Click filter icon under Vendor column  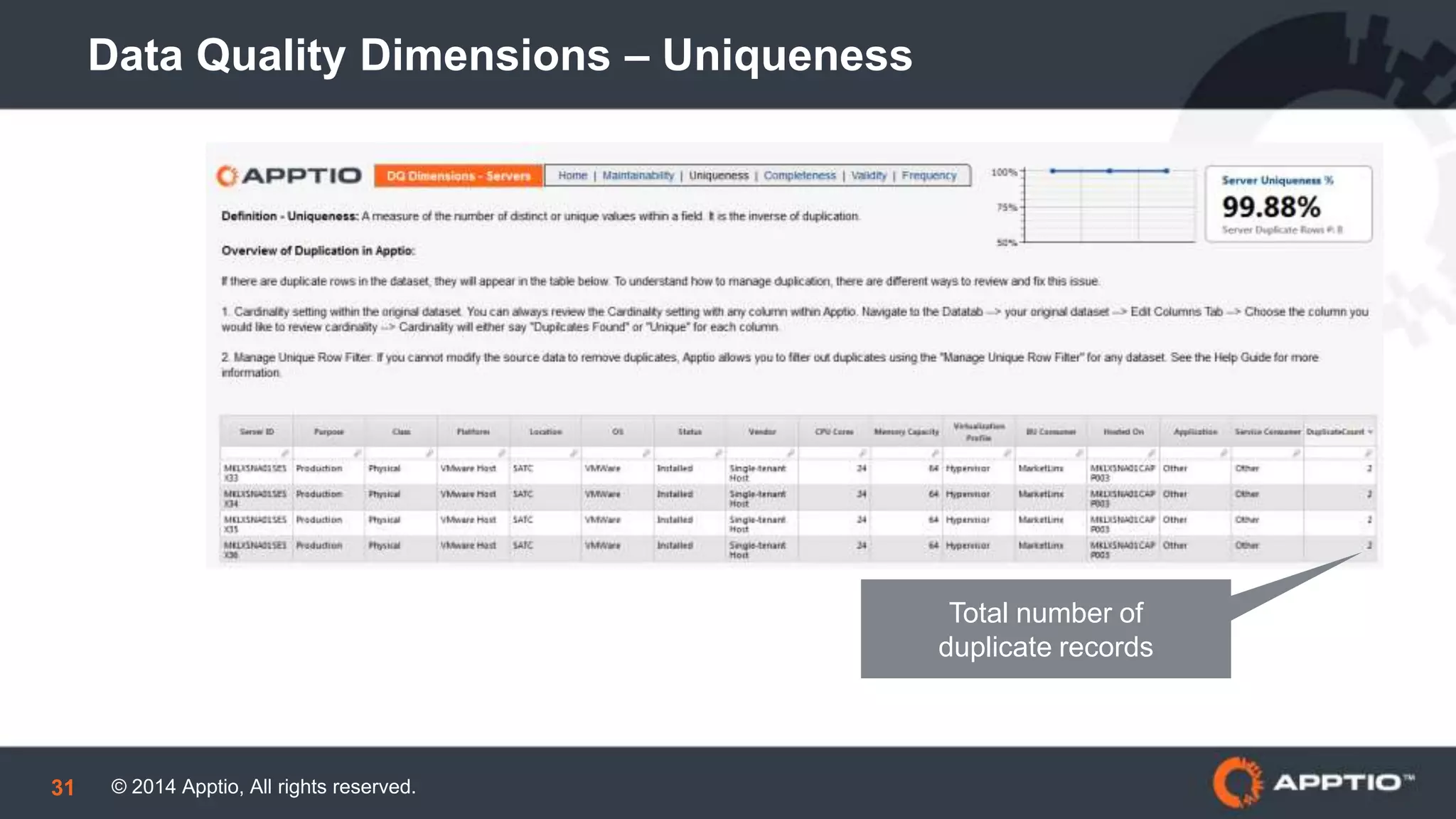point(791,453)
